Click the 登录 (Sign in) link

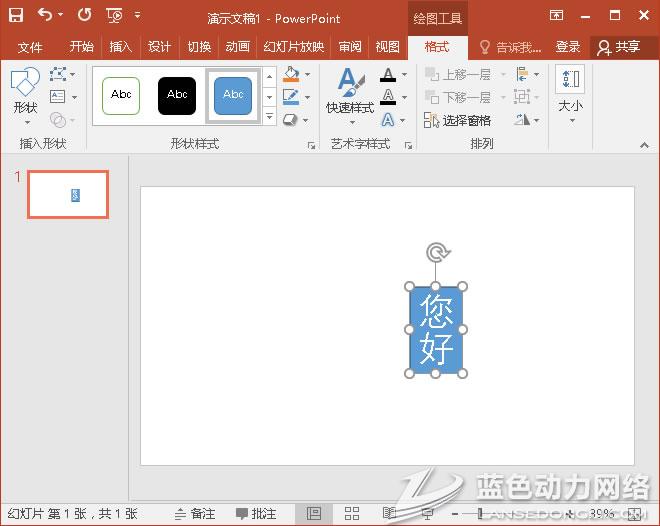pos(568,47)
